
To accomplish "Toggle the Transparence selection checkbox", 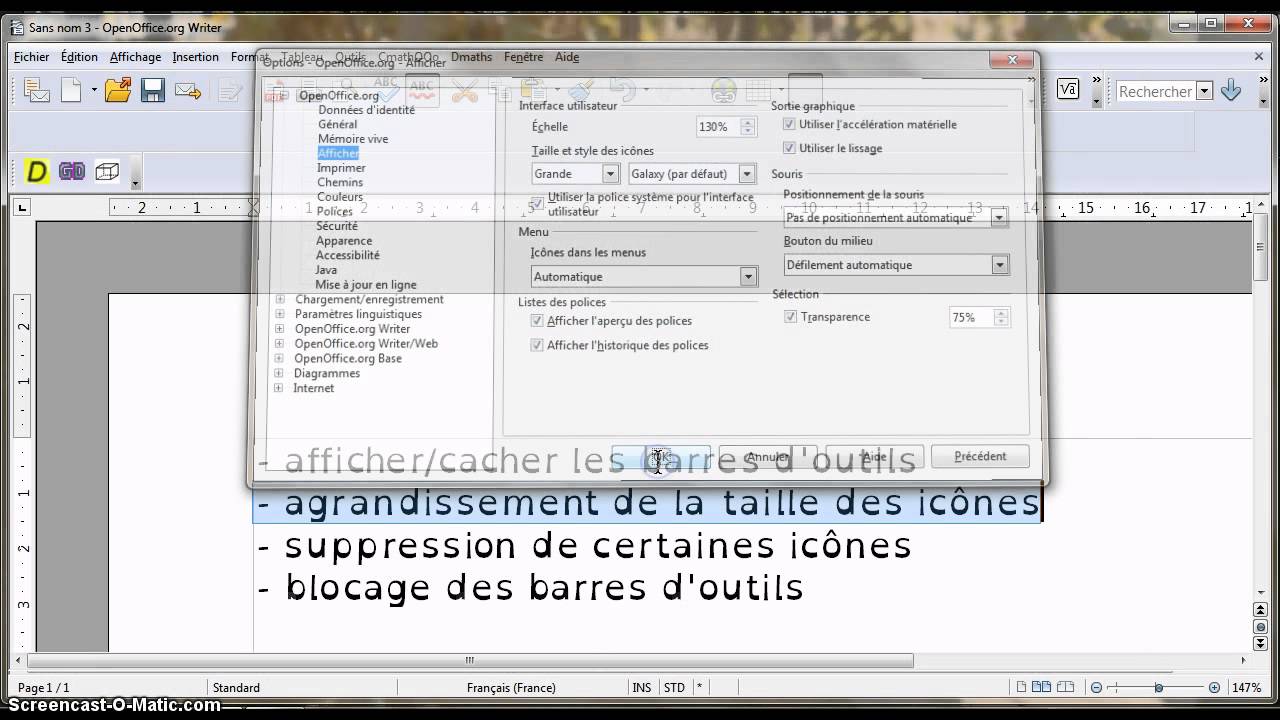I will tap(791, 317).
